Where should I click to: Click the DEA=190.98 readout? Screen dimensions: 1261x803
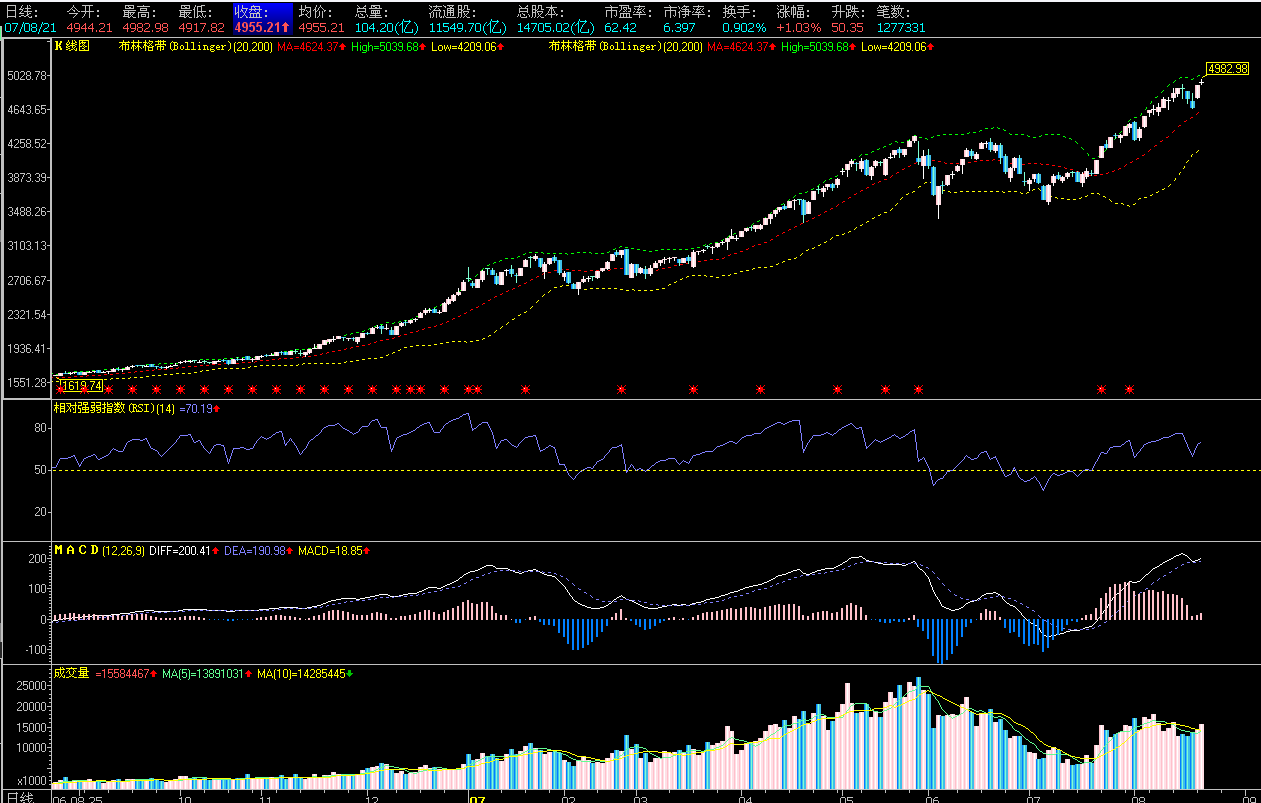tap(258, 550)
